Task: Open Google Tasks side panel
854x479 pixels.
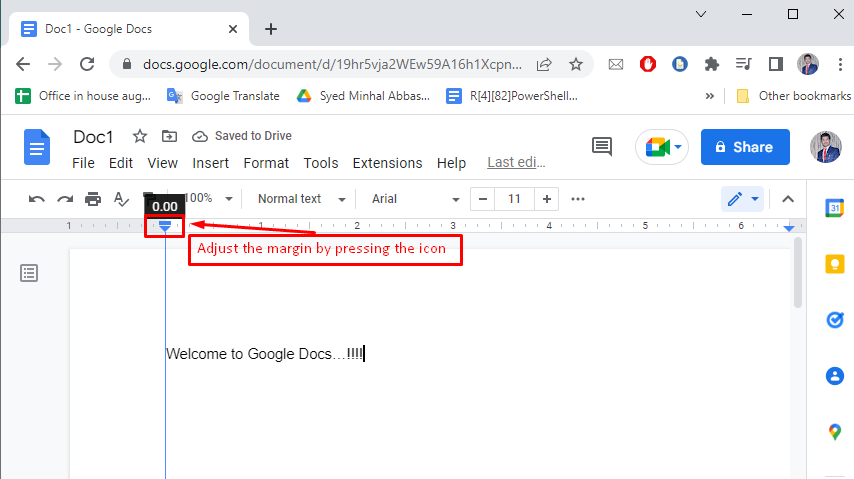Action: pos(834,320)
